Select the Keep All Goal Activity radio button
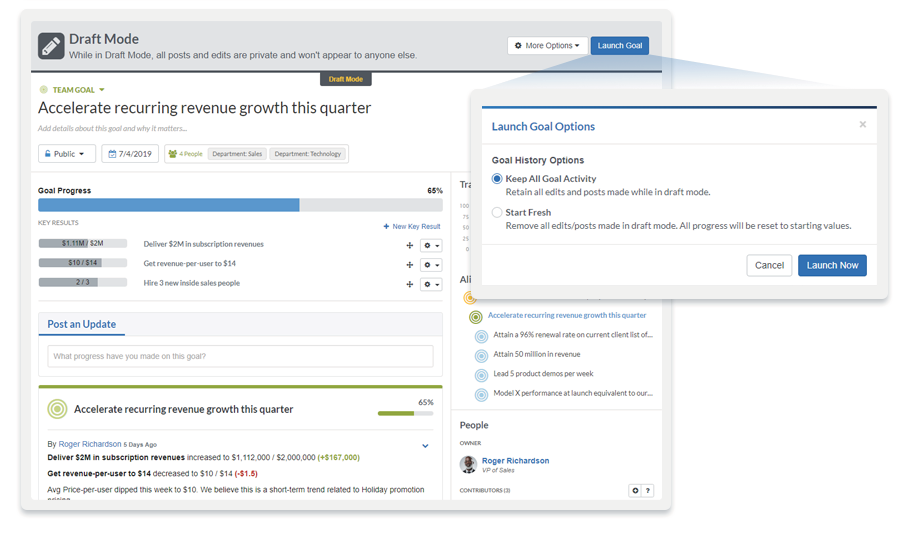This screenshot has width=900, height=534. (497, 179)
